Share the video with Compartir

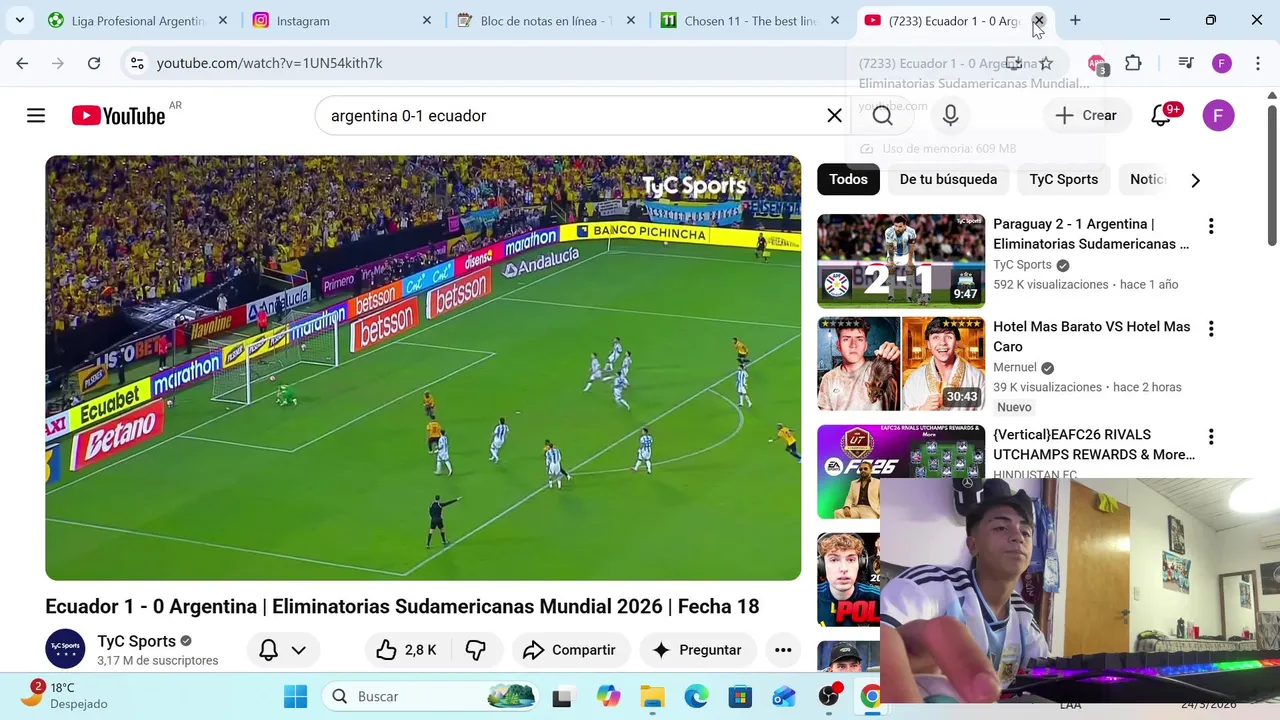coord(569,650)
